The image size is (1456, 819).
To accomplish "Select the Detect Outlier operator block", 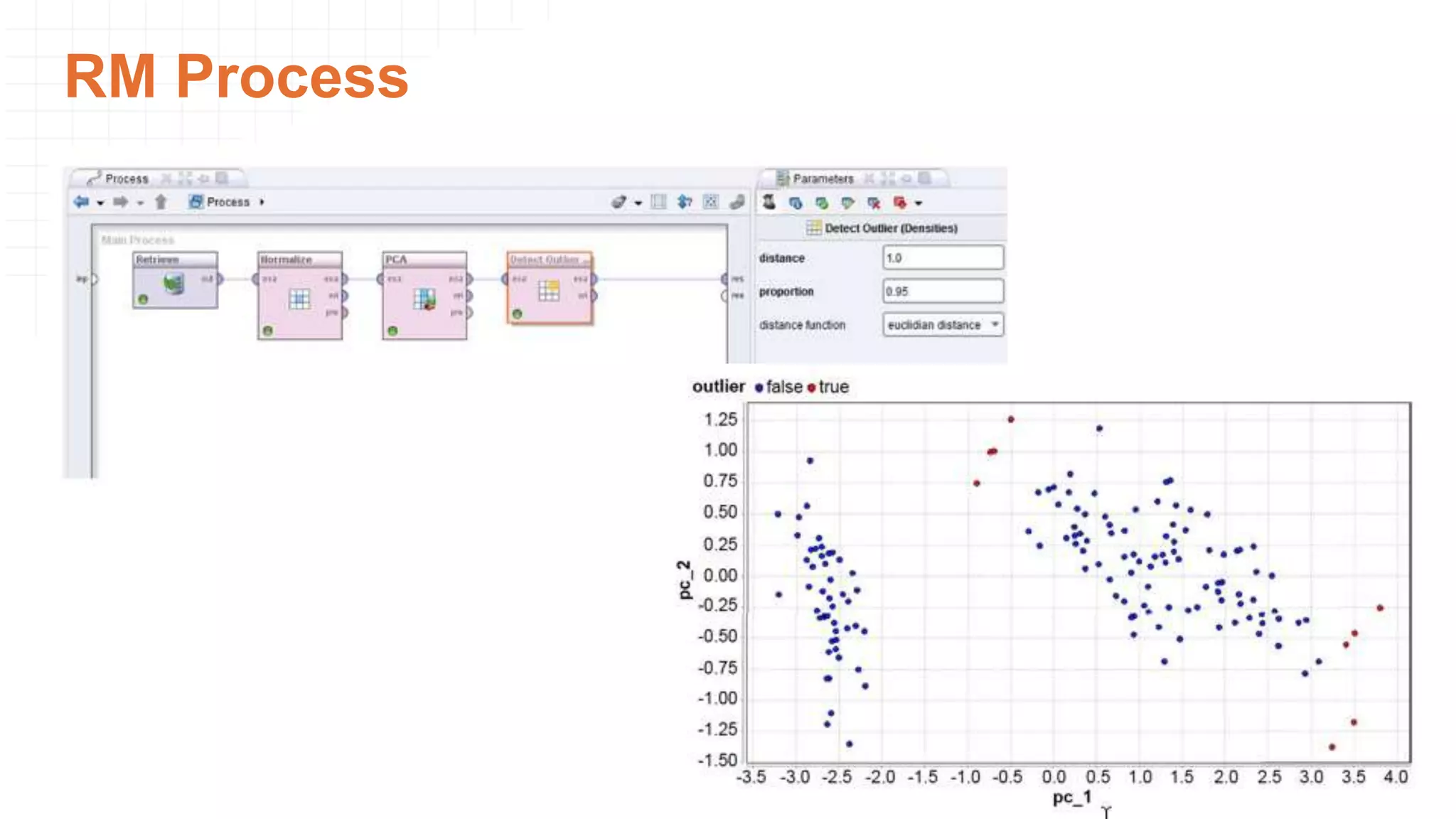I will click(x=549, y=288).
